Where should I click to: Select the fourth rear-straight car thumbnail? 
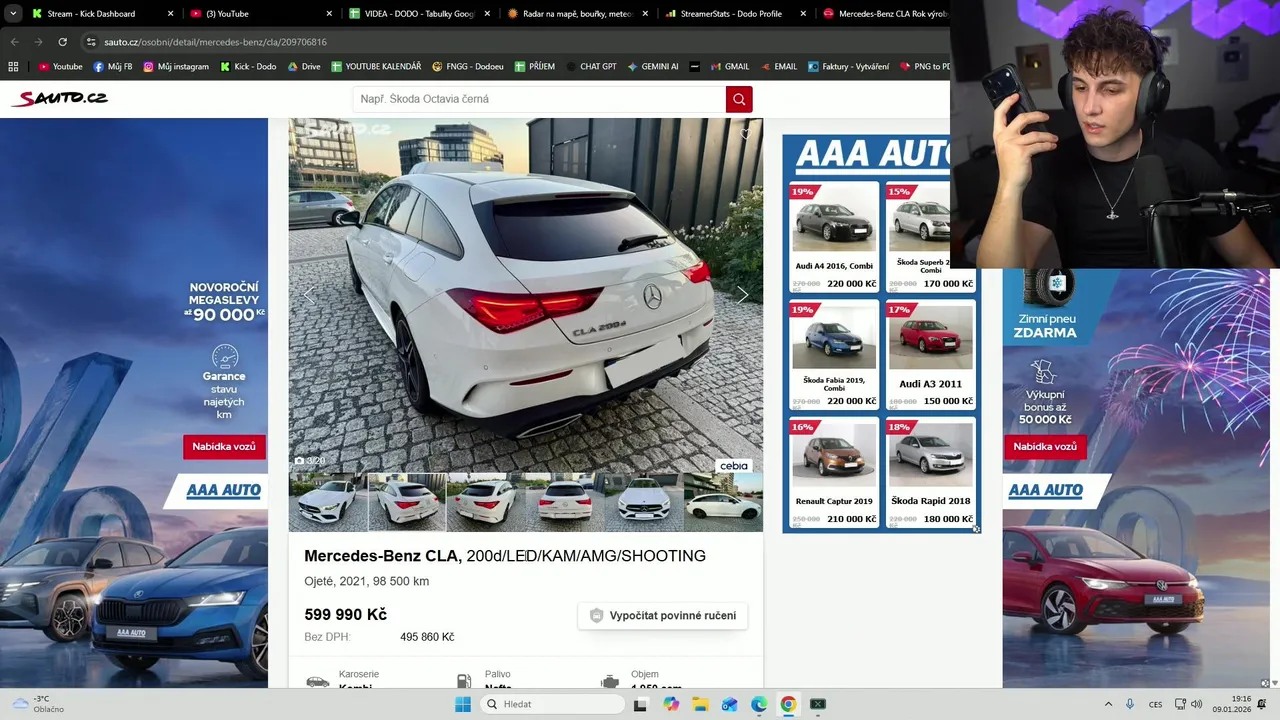tap(565, 502)
